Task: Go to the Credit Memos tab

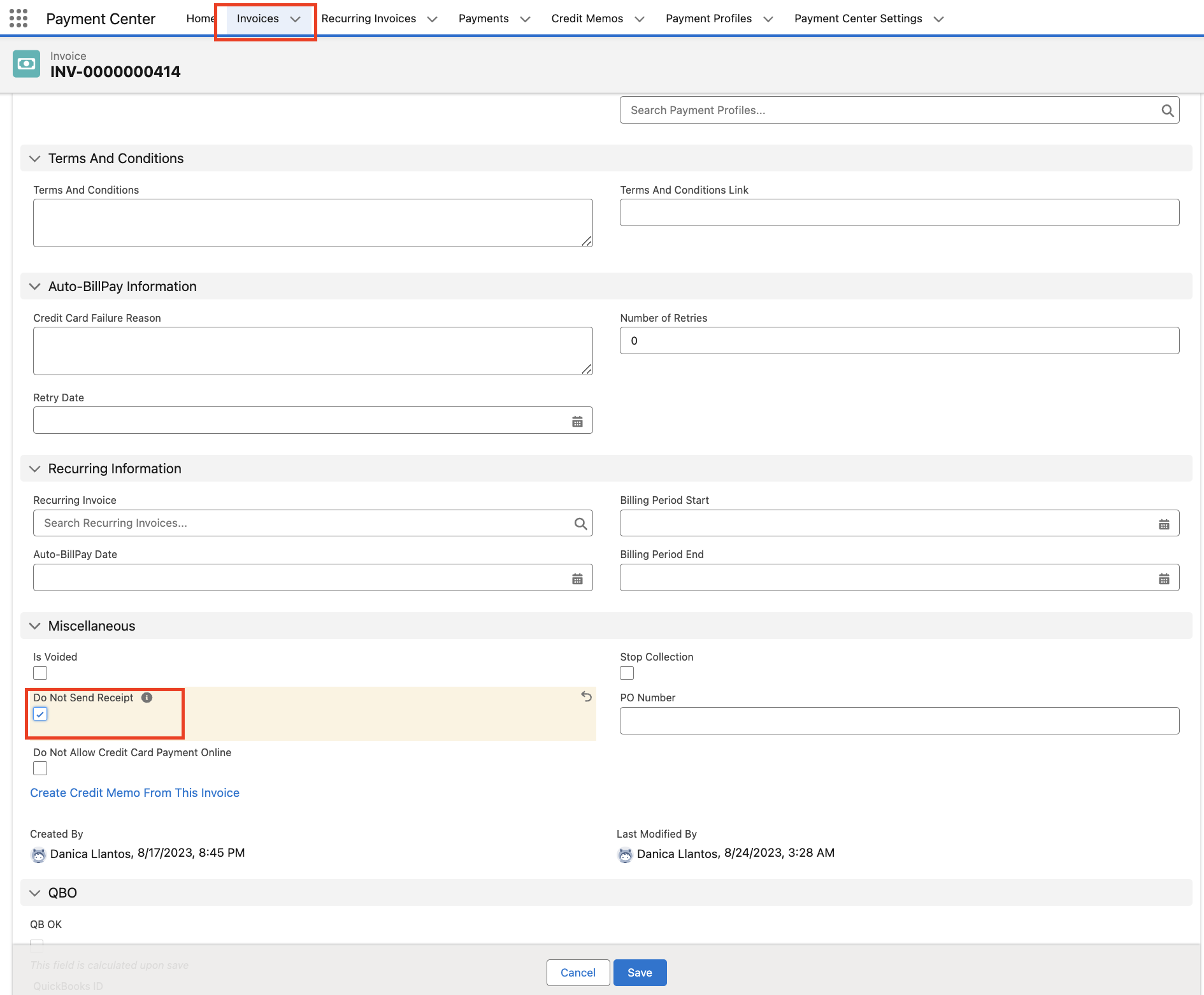Action: [587, 18]
